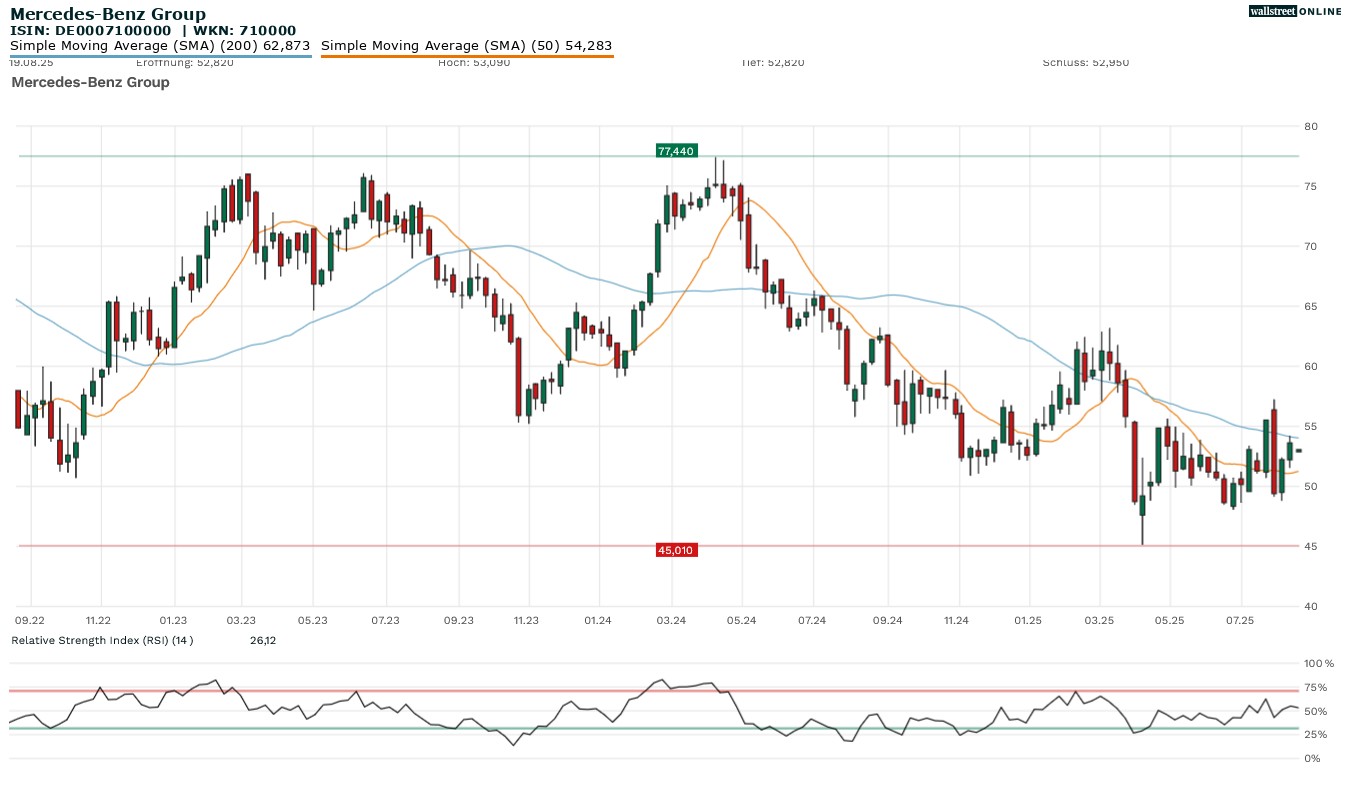
Task: Click the 09.24 date axis label
Action: [886, 621]
